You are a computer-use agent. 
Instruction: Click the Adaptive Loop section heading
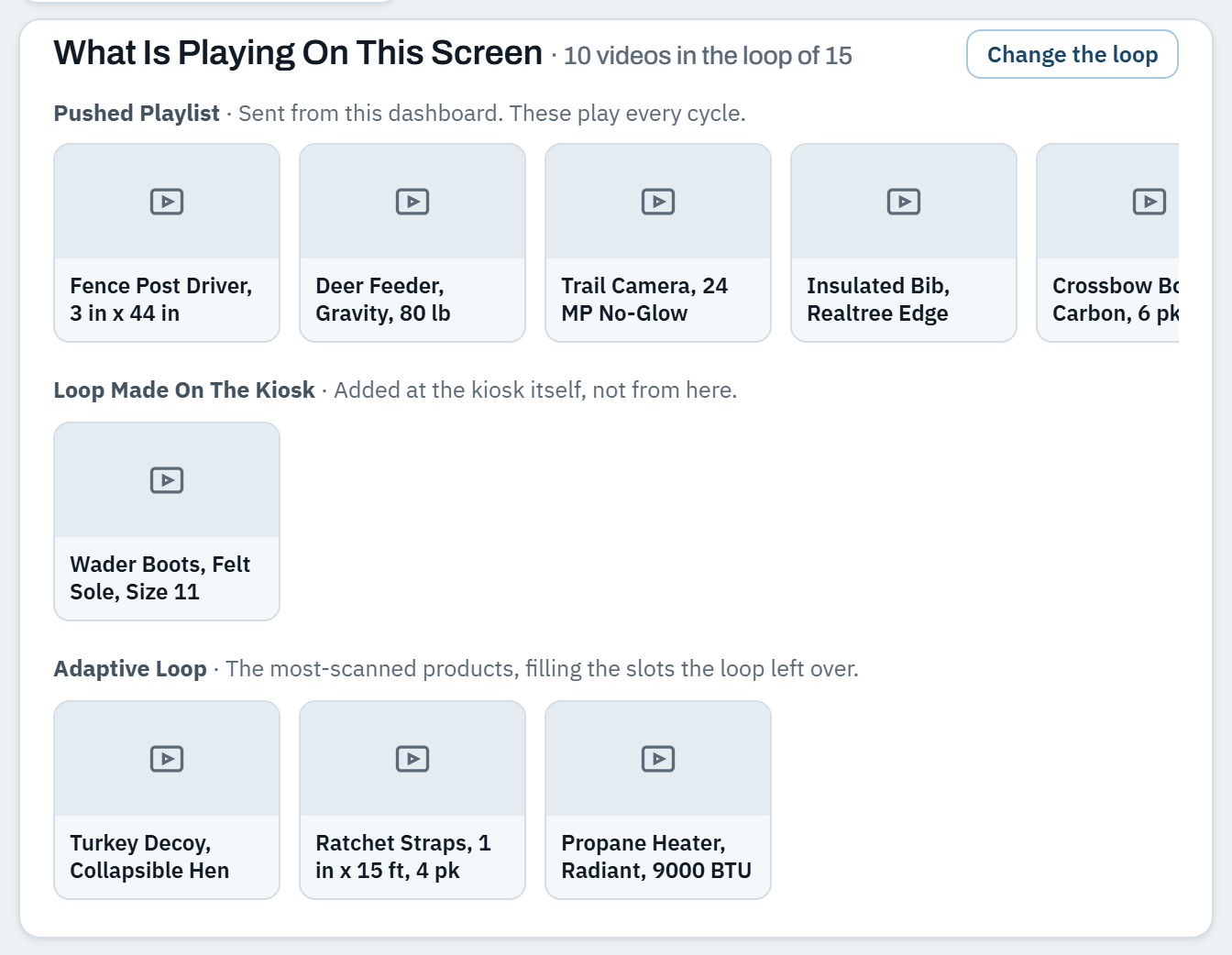(x=130, y=669)
